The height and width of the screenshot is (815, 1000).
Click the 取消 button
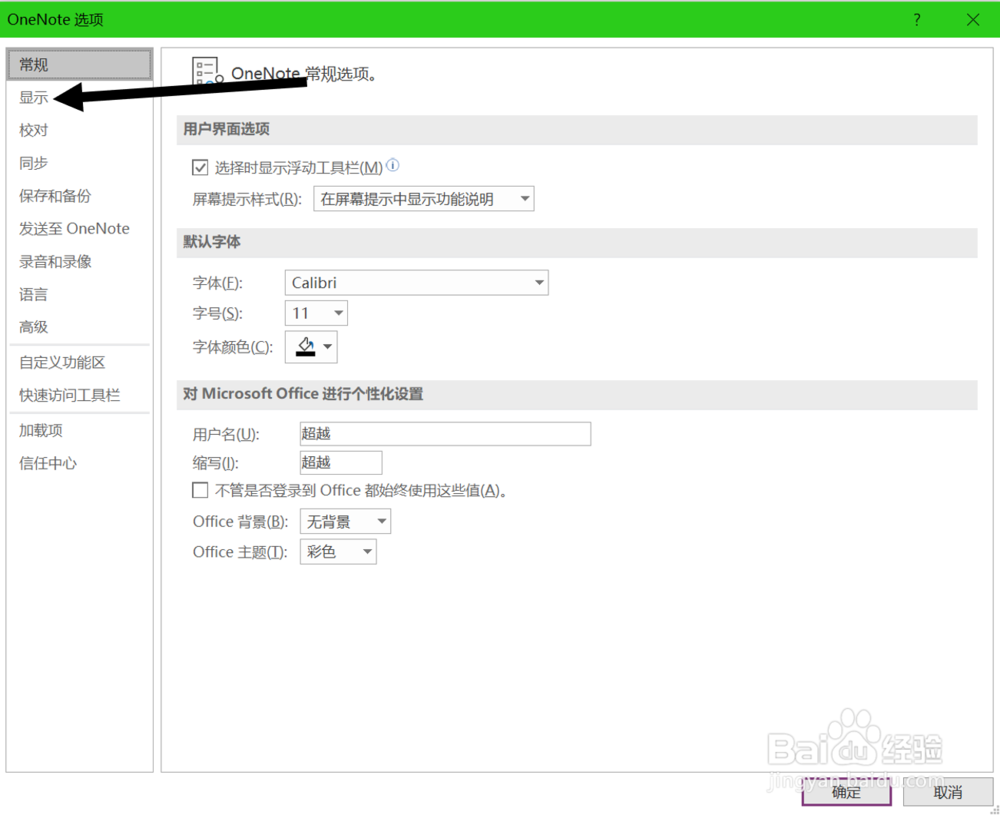(948, 792)
